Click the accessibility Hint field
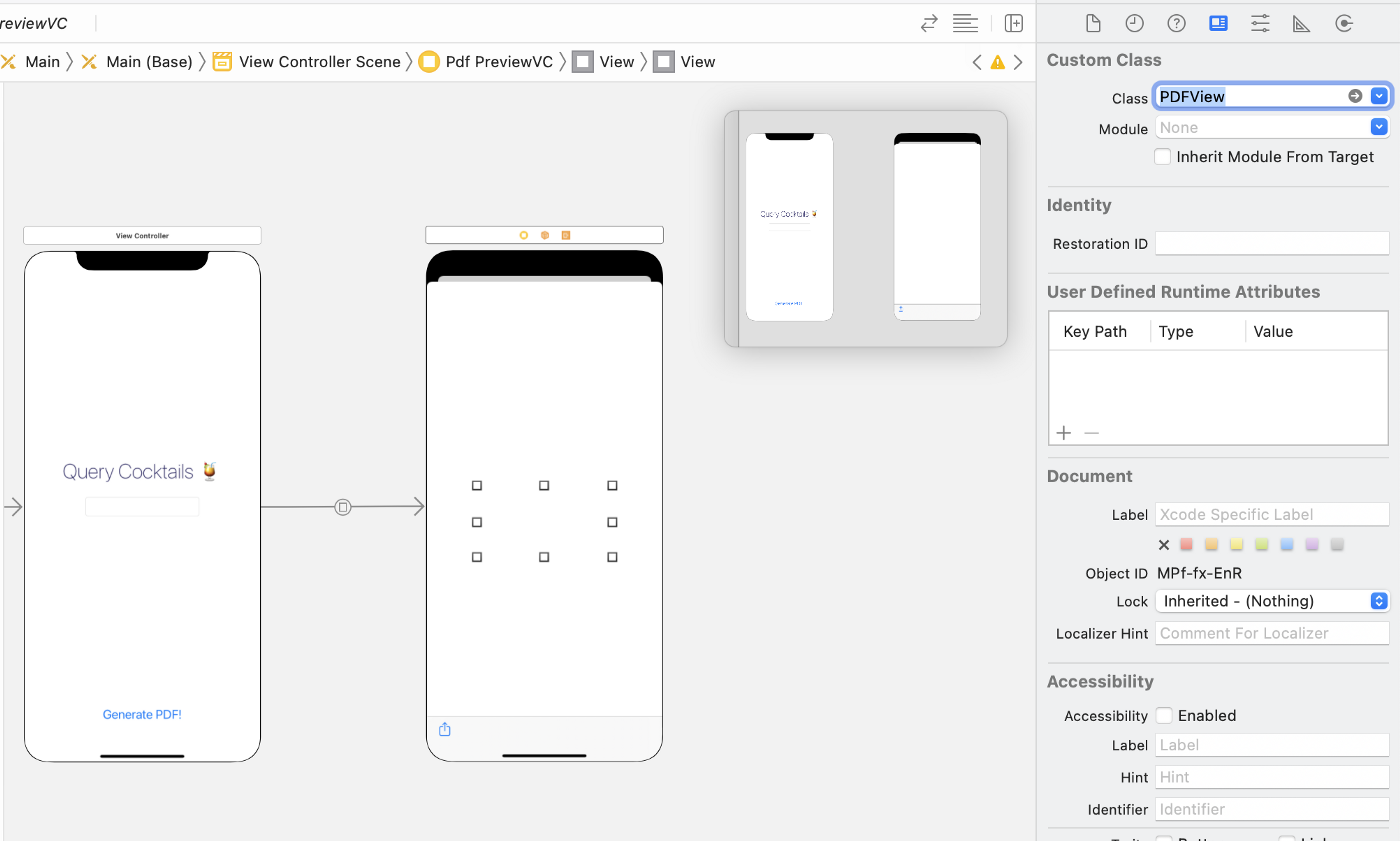1400x841 pixels. pos(1272,777)
